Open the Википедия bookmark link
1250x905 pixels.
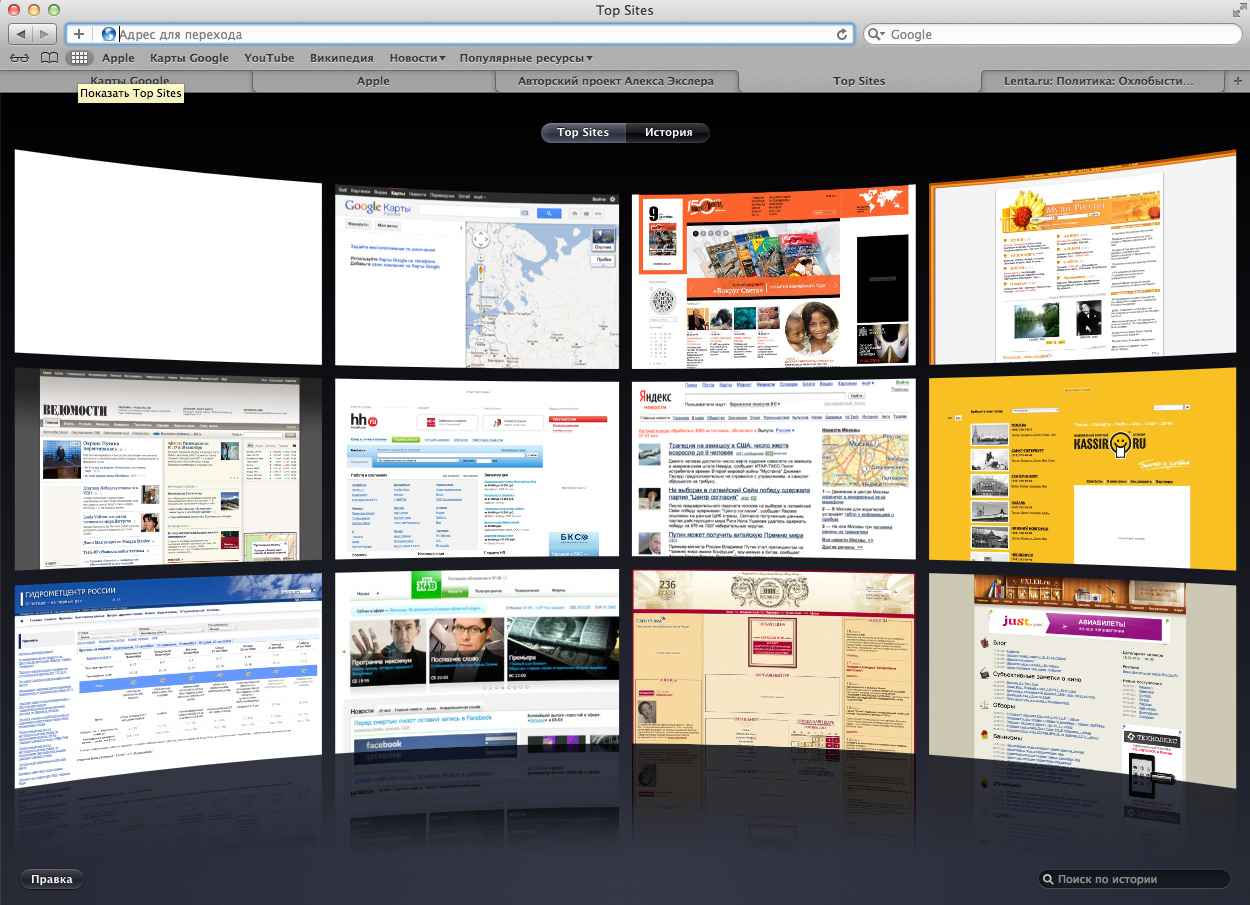341,58
